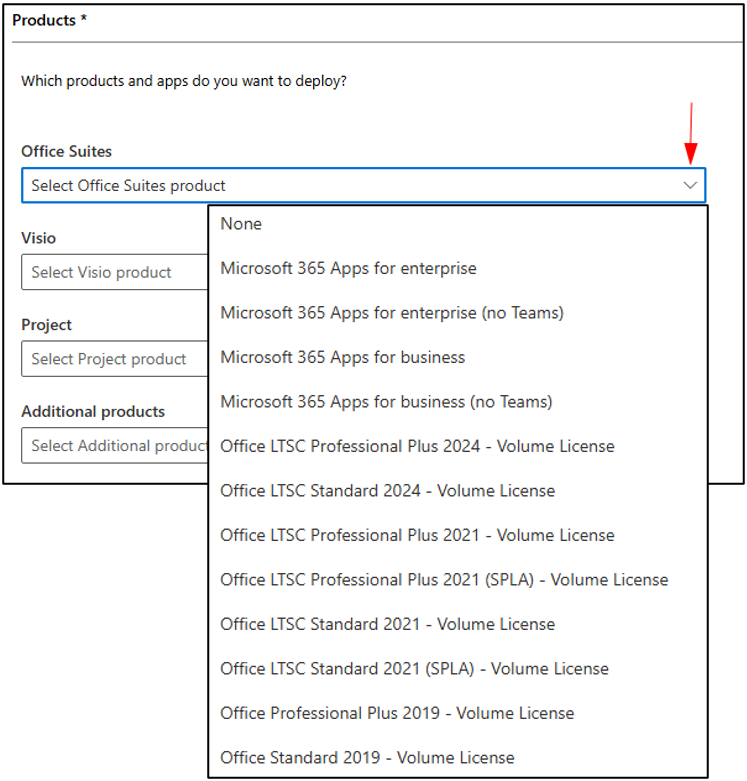Click the Office Suites field label
The image size is (747, 781).
[66, 151]
